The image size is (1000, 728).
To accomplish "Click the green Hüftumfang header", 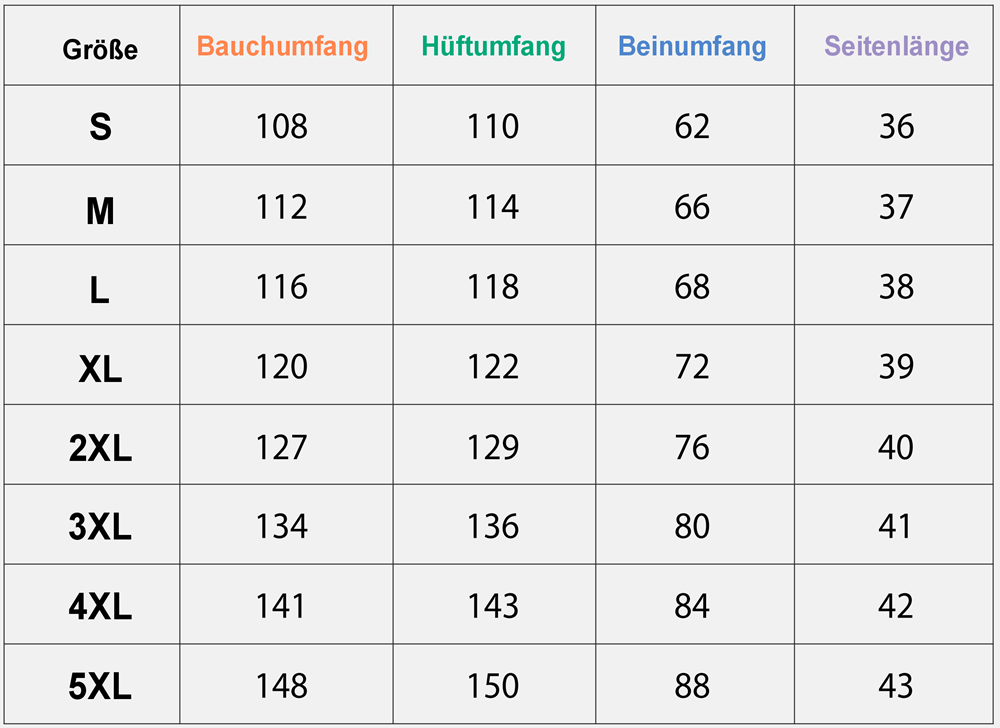I will pos(493,47).
